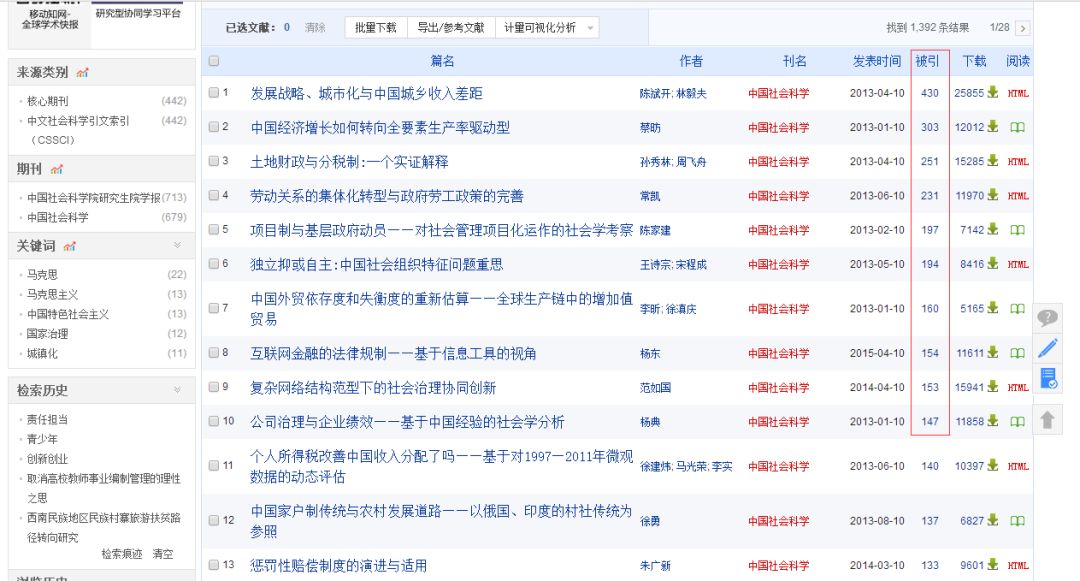
Task: Open HTML reading for row 3 article
Action: click(1018, 161)
